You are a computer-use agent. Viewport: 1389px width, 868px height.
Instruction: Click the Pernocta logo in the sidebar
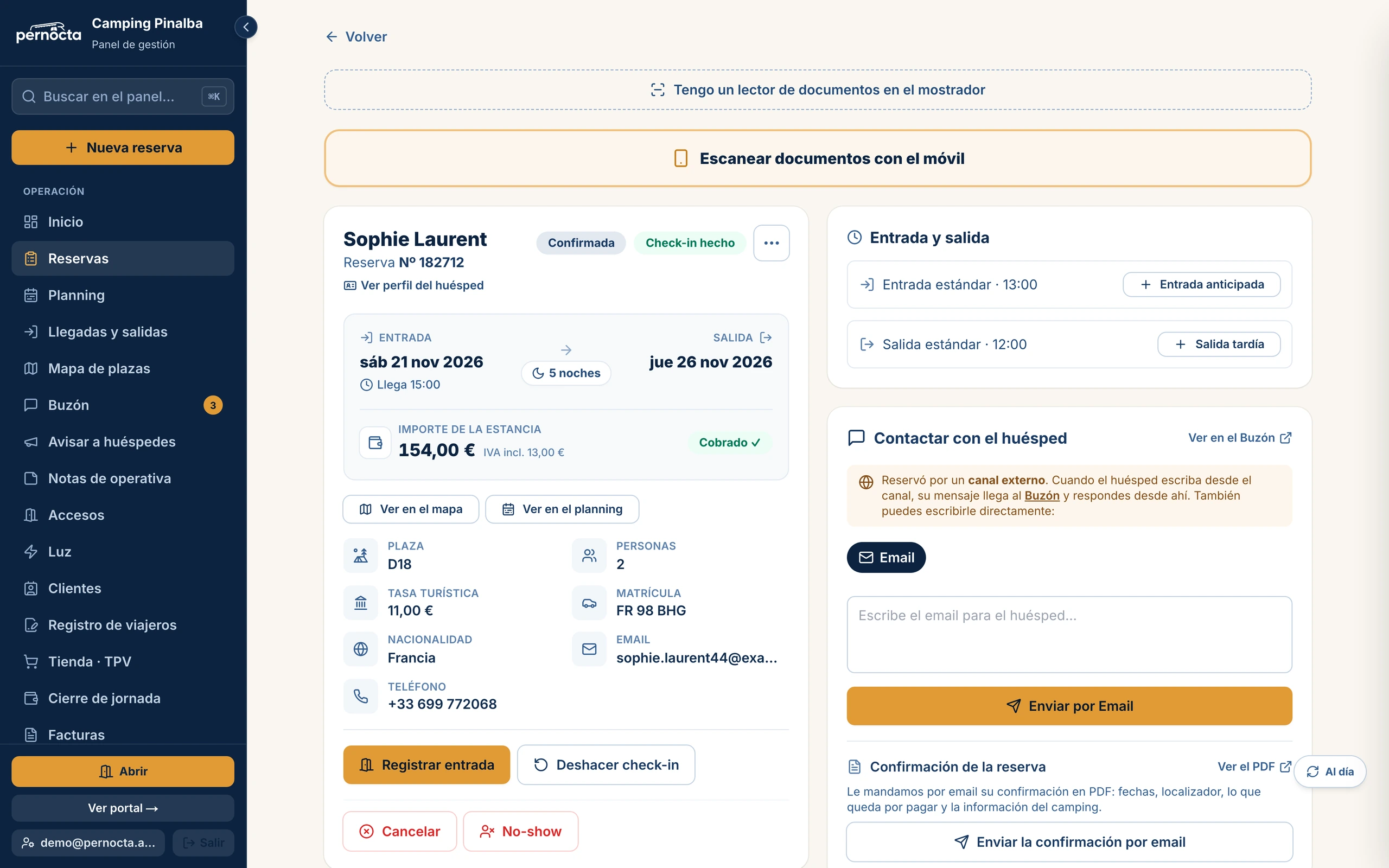pos(49,33)
